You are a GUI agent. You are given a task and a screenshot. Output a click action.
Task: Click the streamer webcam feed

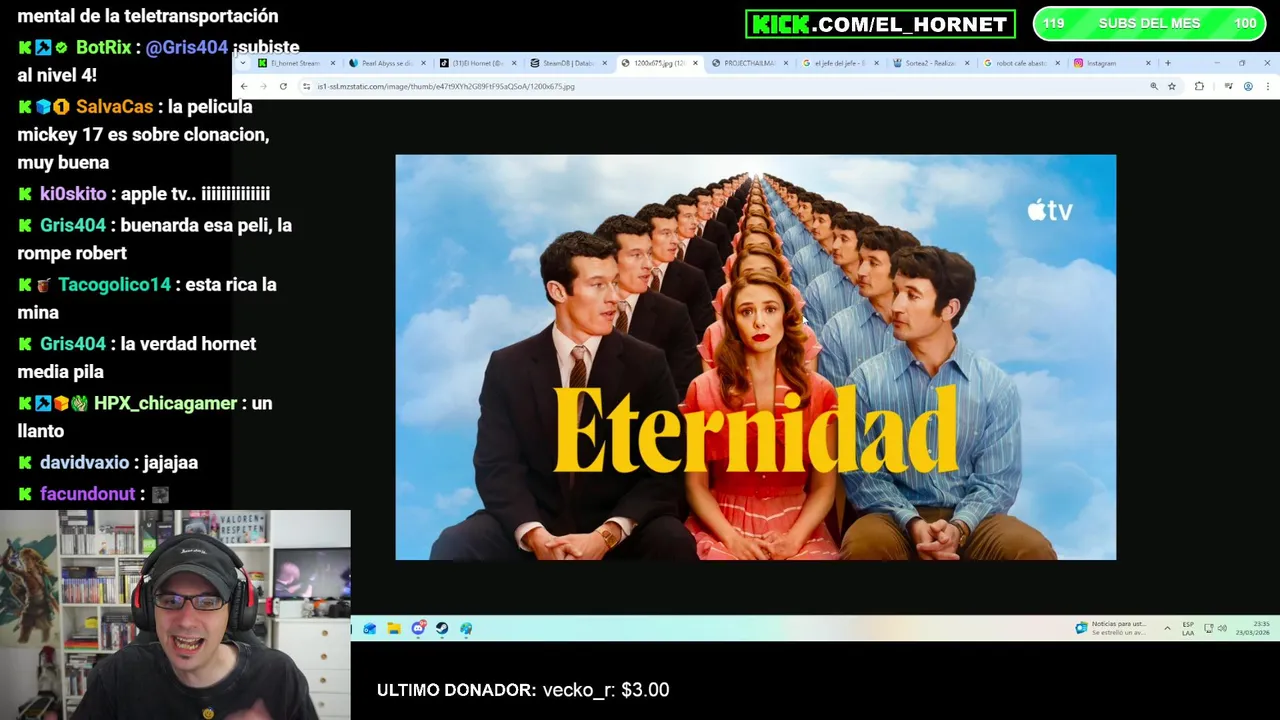(x=175, y=615)
